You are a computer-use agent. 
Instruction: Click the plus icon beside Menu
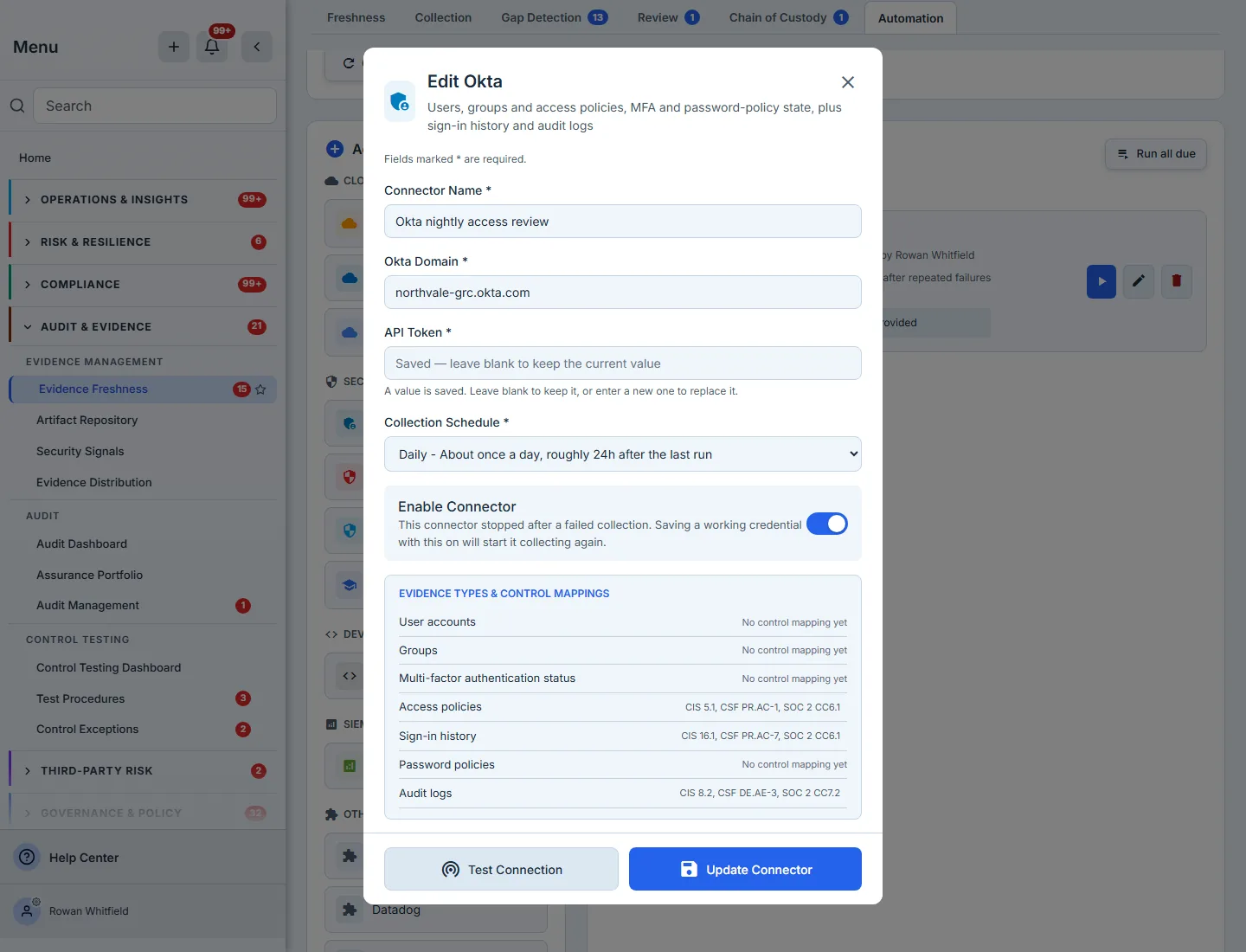click(173, 47)
